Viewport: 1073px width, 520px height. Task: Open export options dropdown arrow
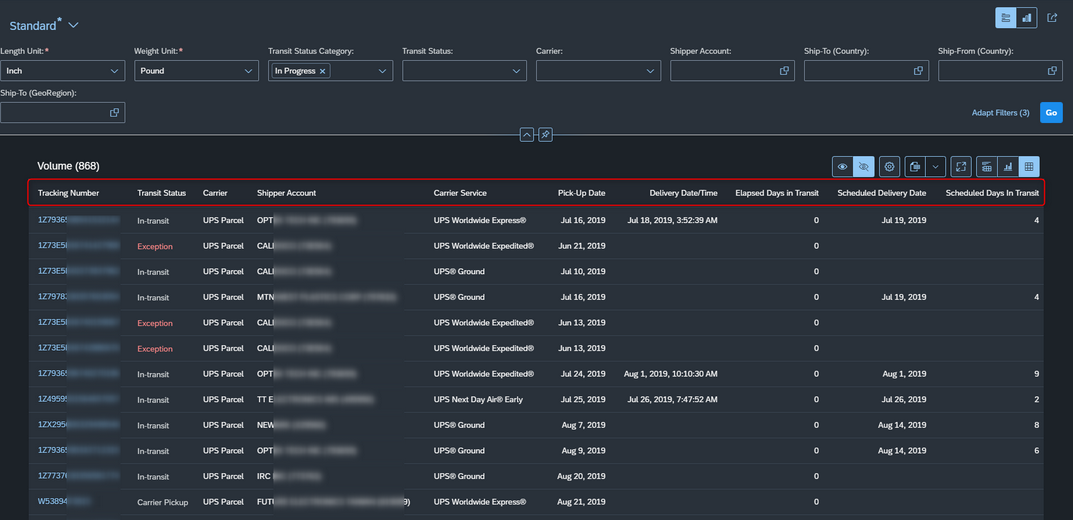pyautogui.click(x=935, y=166)
